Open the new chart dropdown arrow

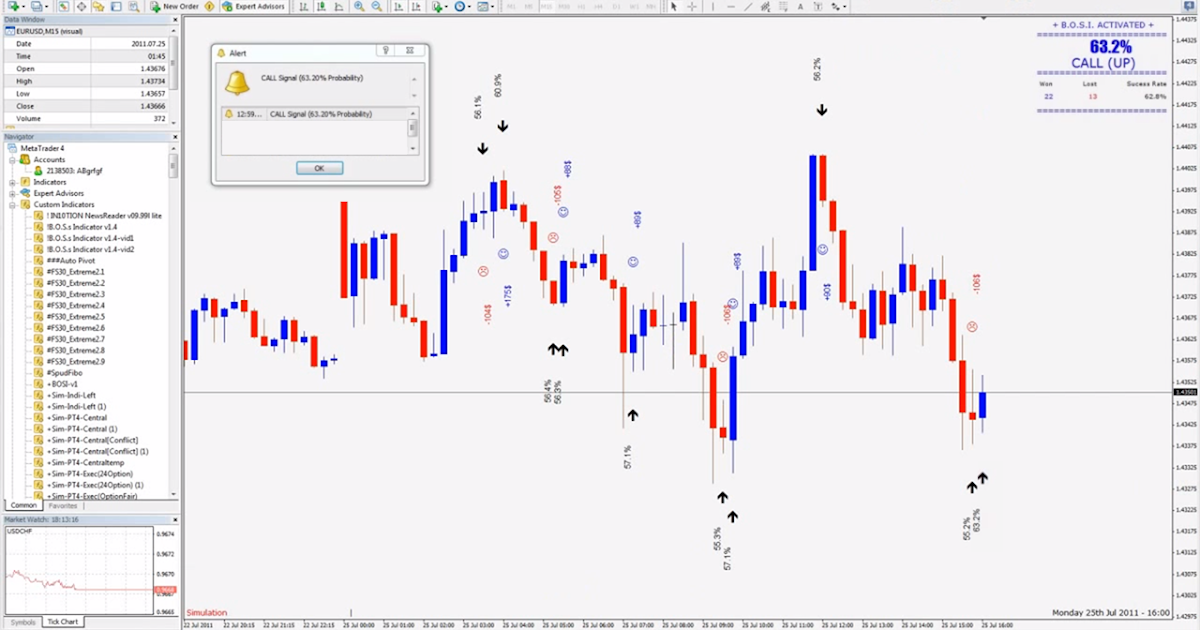pyautogui.click(x=24, y=6)
